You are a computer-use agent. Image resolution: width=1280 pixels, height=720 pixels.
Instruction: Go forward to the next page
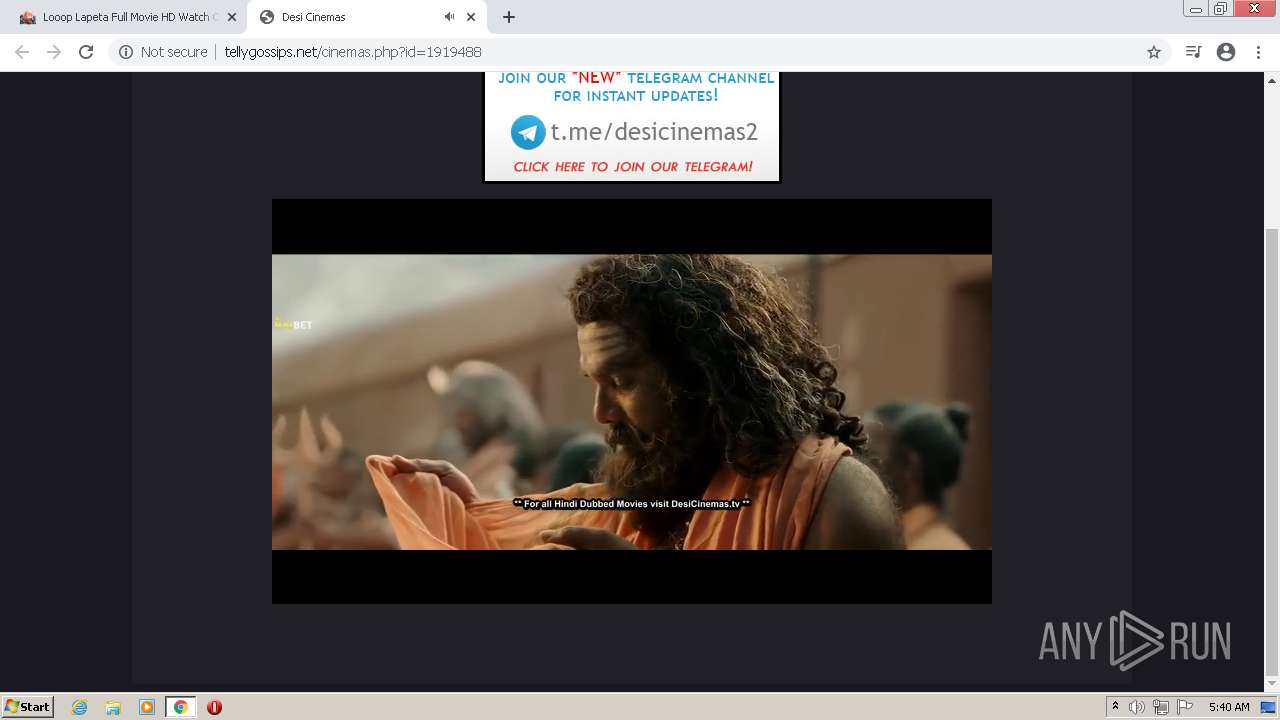(54, 52)
